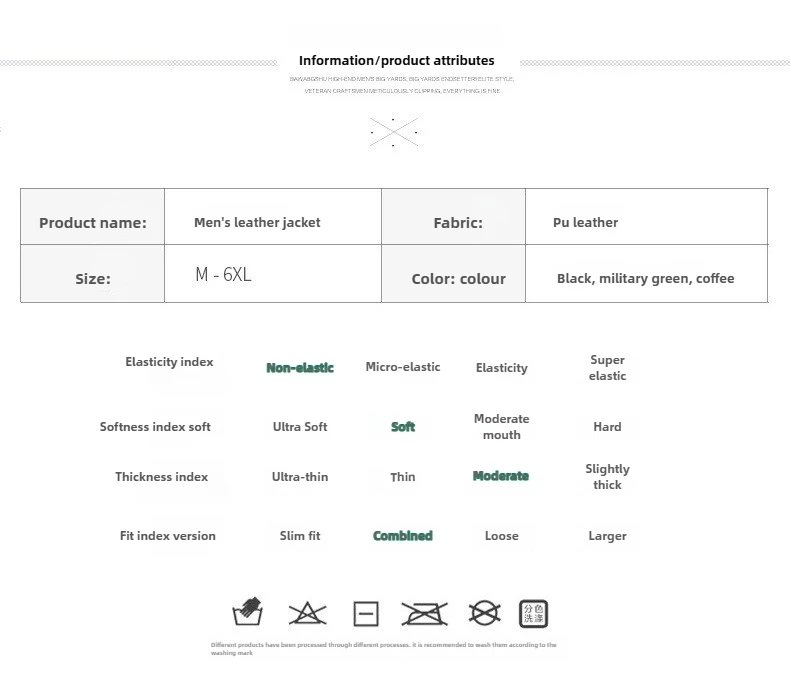Click the do not iron icon
790x680 pixels.
pos(424,614)
